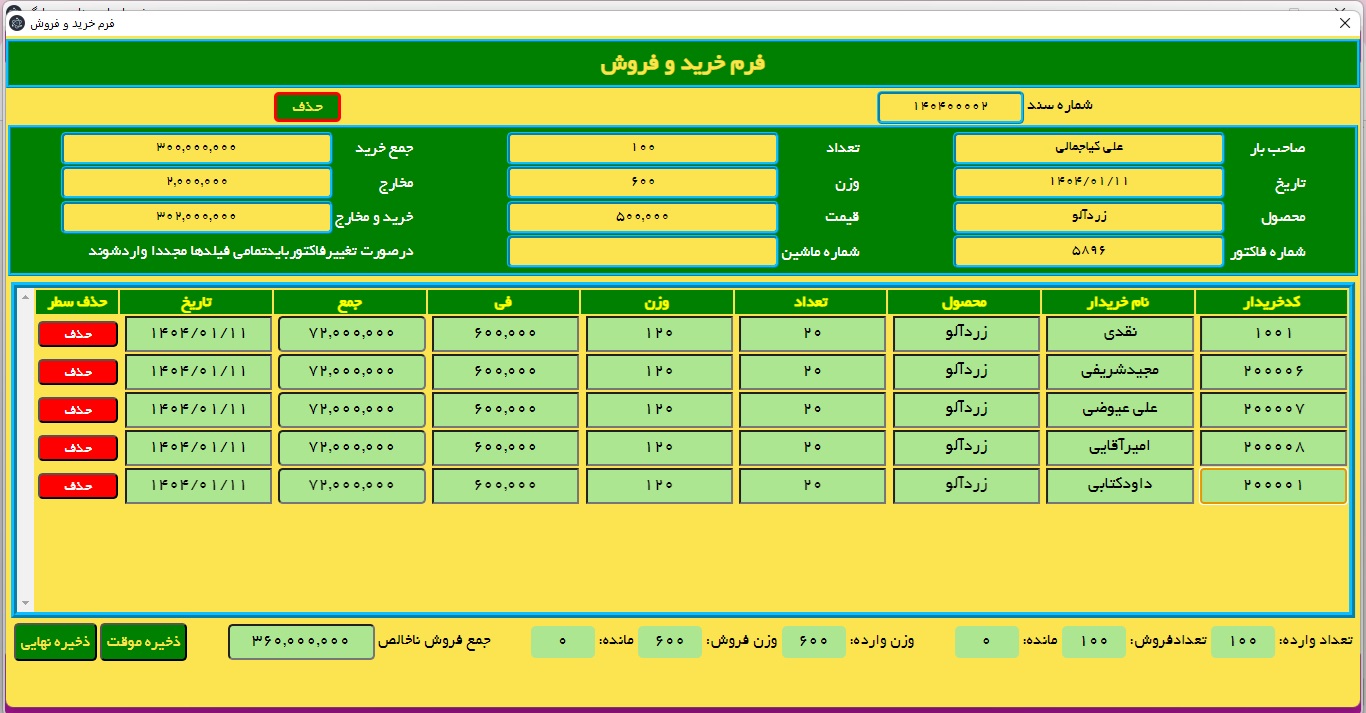This screenshot has width=1366, height=713.
Task: Click the جمع column header
Action: click(x=350, y=302)
